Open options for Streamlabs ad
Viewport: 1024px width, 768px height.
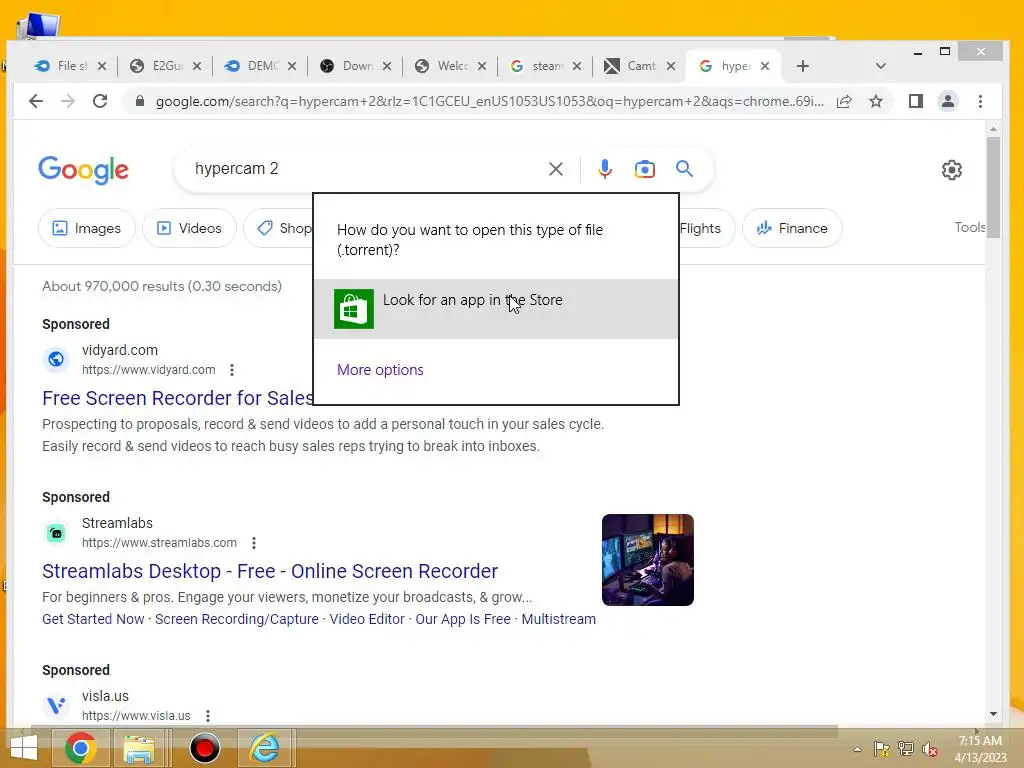pos(254,543)
